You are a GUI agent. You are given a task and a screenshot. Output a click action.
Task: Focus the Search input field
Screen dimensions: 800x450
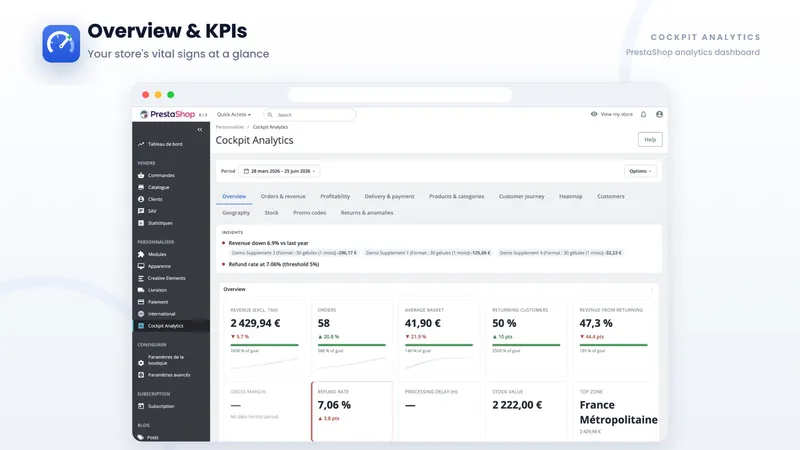[x=310, y=115]
